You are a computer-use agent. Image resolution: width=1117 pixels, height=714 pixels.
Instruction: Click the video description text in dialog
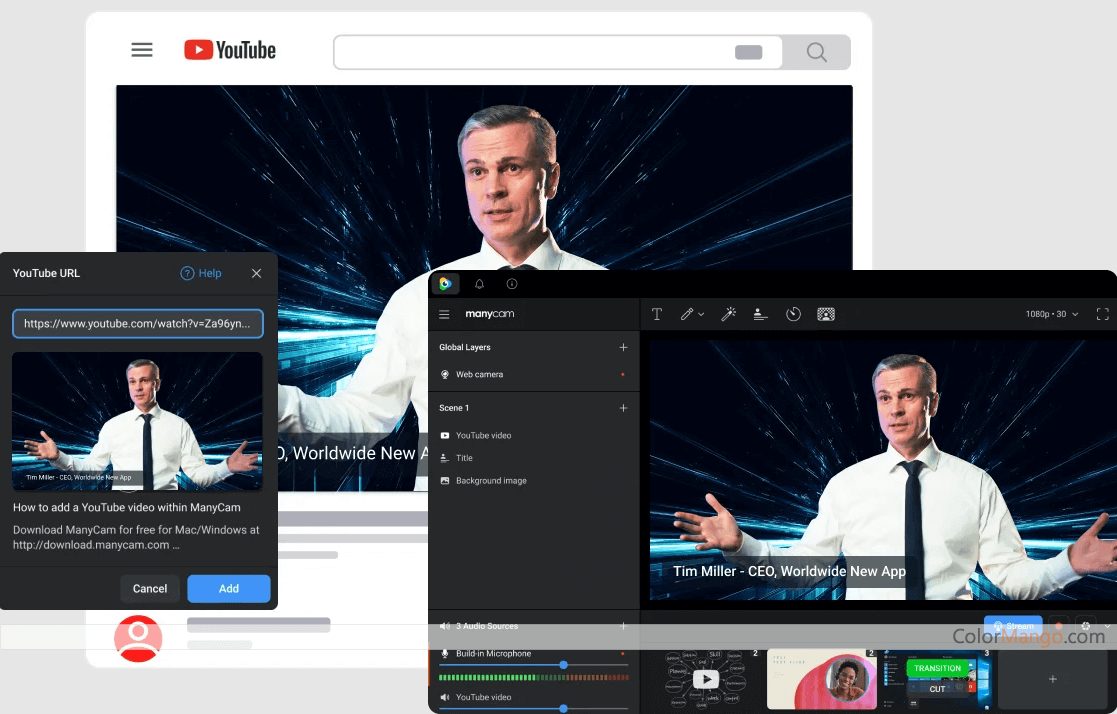click(x=136, y=537)
